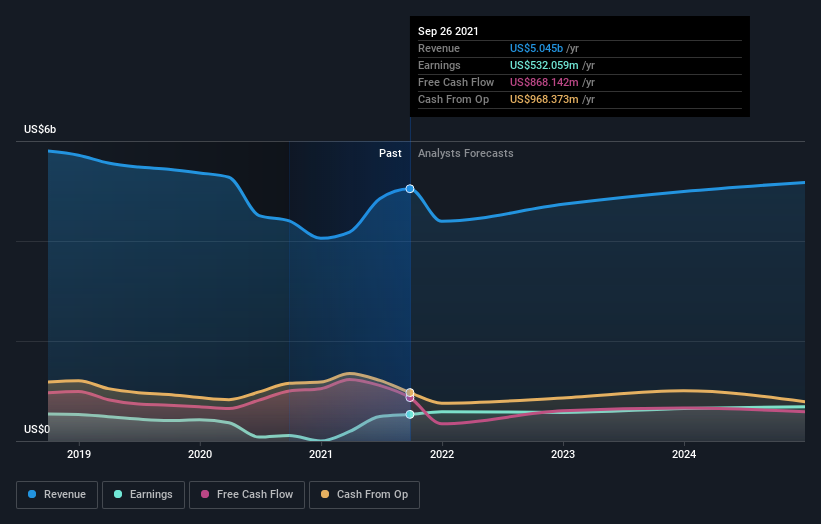Click the US$0 y-axis label
This screenshot has width=821, height=524.
click(x=37, y=429)
